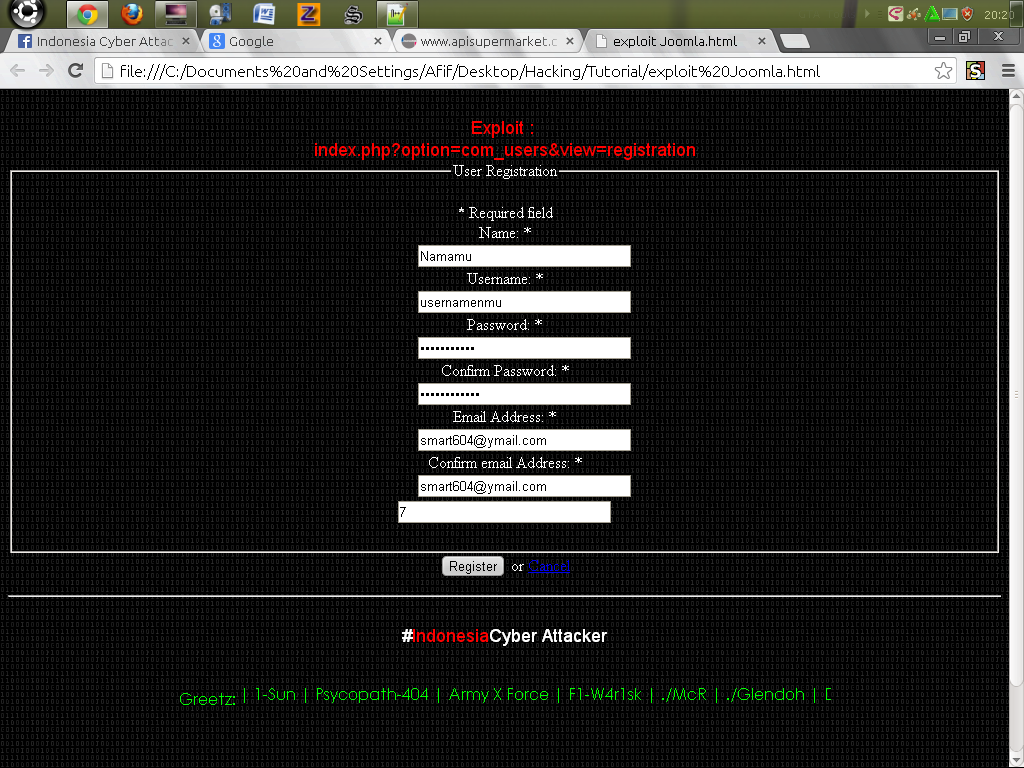Image resolution: width=1024 pixels, height=768 pixels.
Task: Click the gothic S taskbar icon
Action: click(x=353, y=14)
